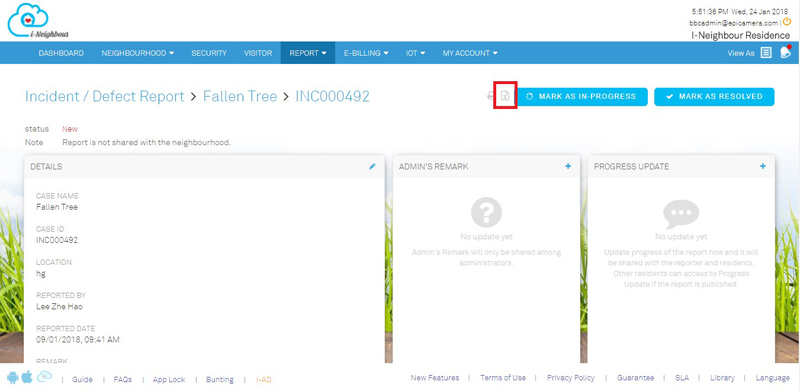Open the Security menu item
The width and height of the screenshot is (800, 391).
click(x=209, y=53)
